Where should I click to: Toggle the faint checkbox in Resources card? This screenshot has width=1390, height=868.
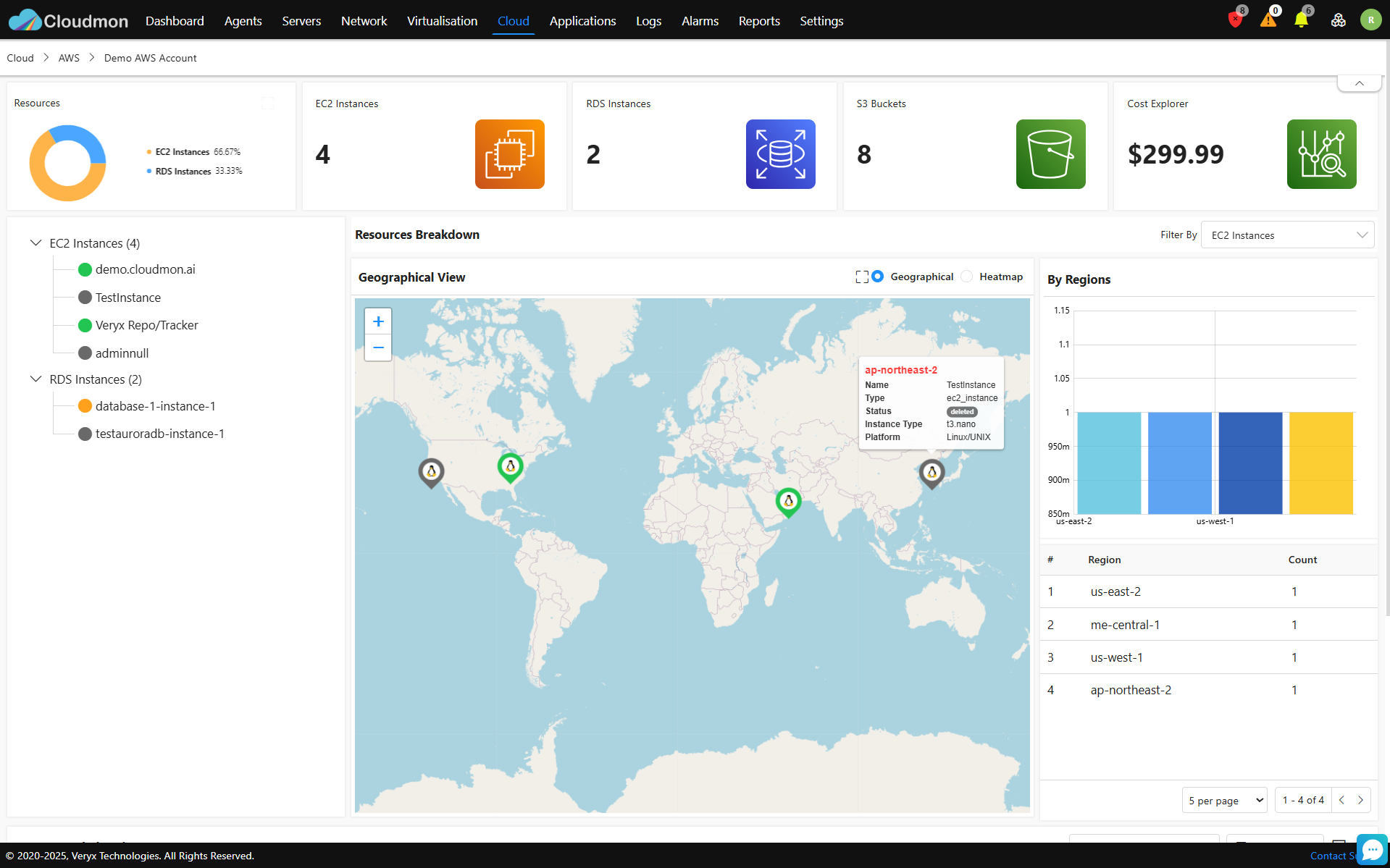(267, 104)
